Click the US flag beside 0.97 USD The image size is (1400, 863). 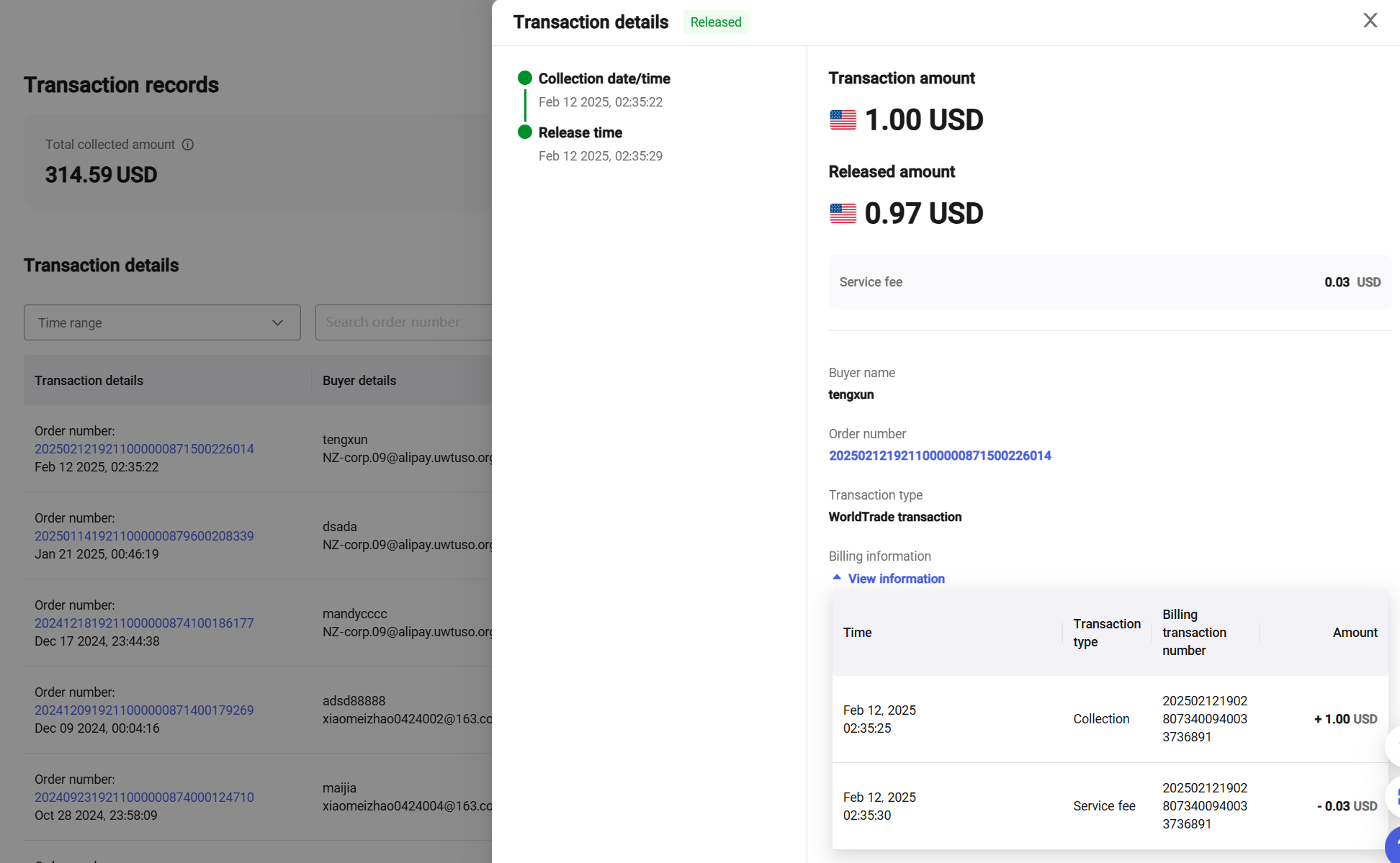843,213
